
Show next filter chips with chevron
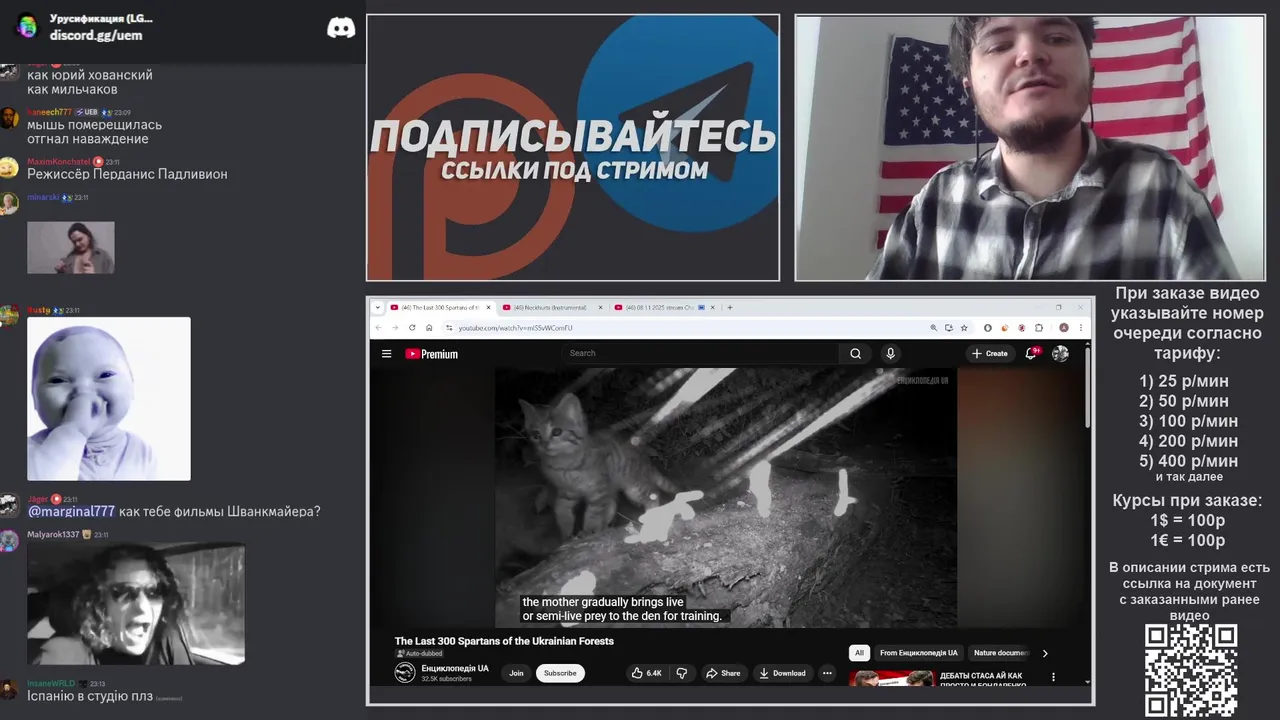1045,653
